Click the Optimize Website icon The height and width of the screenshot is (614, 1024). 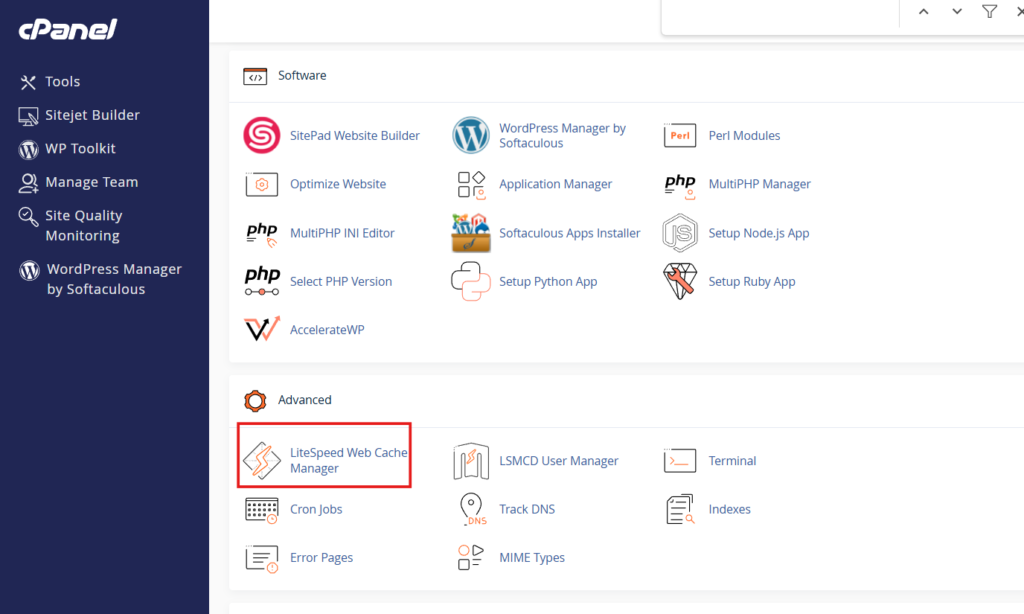(x=262, y=184)
